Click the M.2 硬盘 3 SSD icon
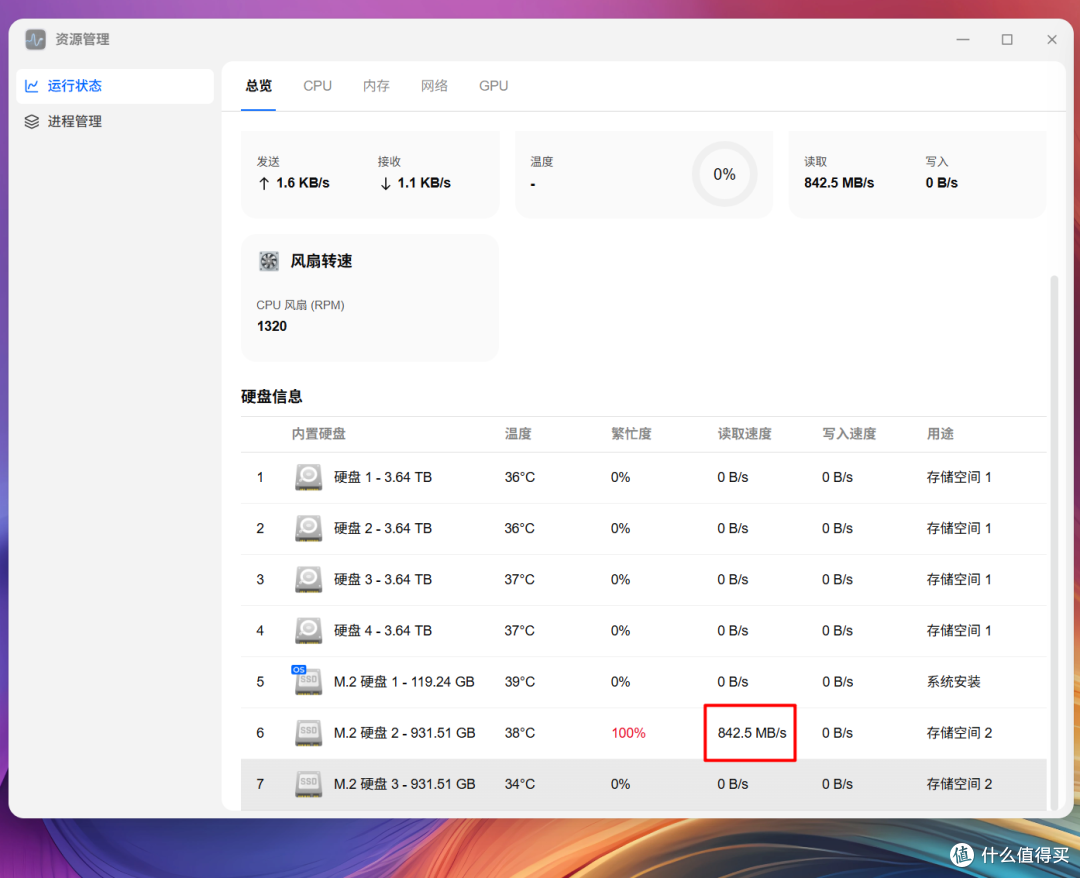Viewport: 1080px width, 878px height. tap(309, 784)
